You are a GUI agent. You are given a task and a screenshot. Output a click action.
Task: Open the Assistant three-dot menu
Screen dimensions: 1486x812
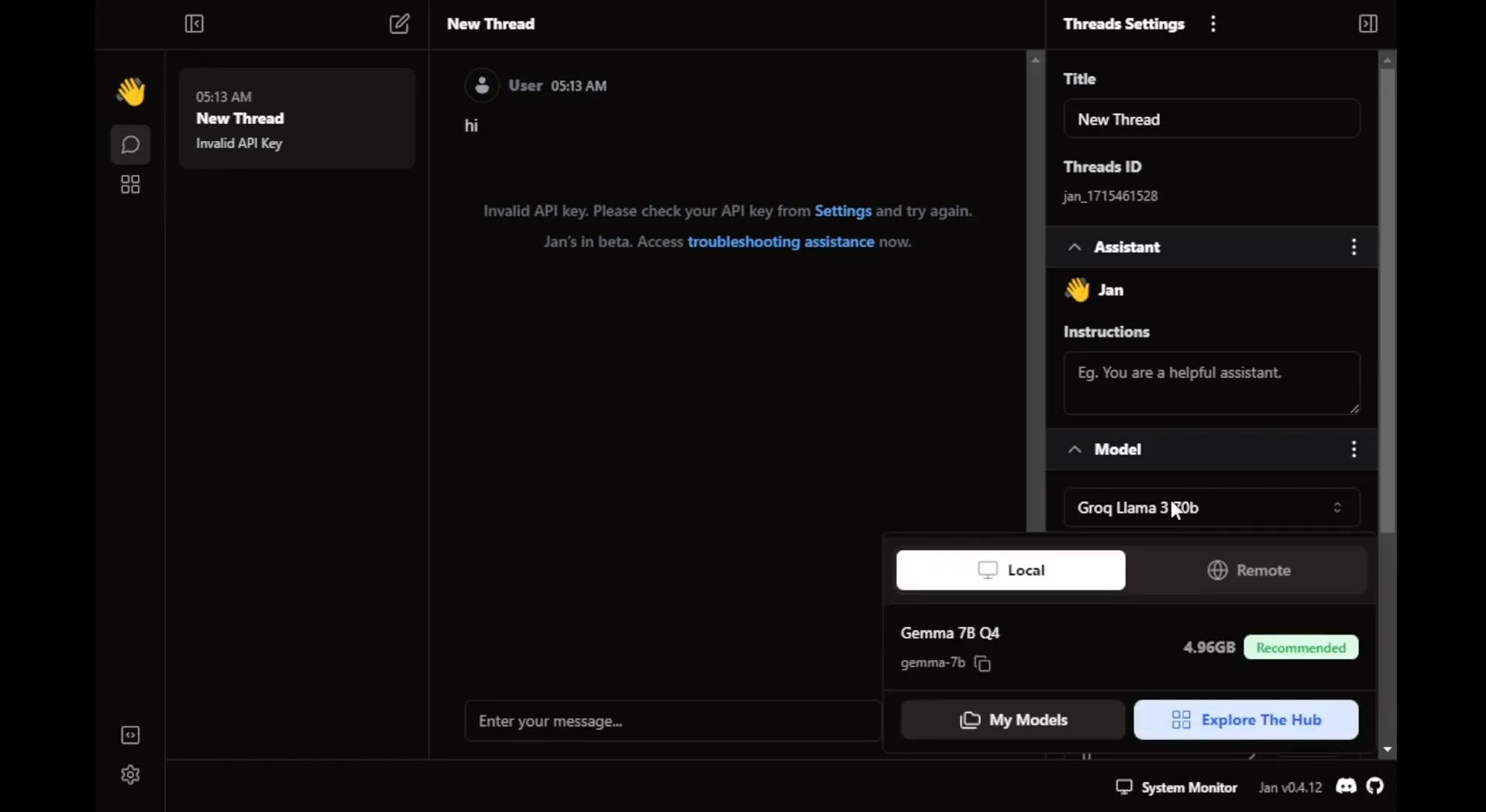point(1354,247)
